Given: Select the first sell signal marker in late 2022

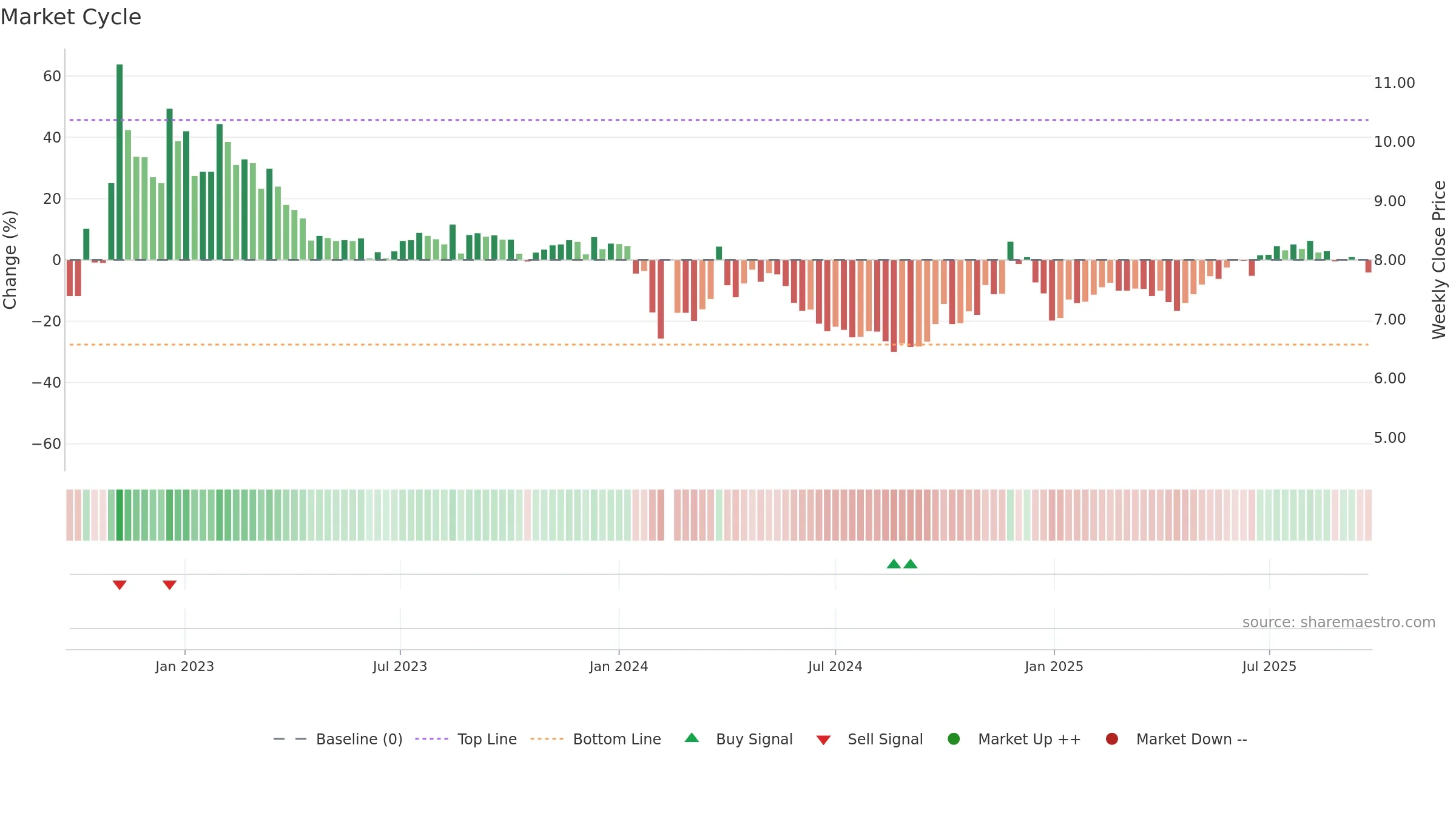Looking at the screenshot, I should pyautogui.click(x=120, y=585).
